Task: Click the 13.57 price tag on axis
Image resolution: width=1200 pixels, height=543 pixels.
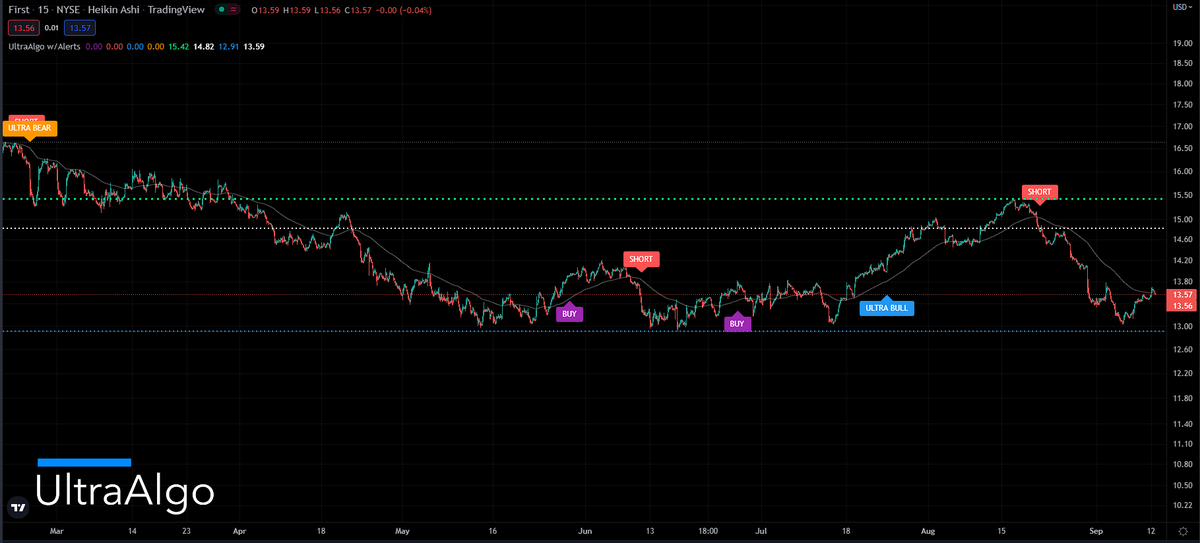Action: pos(1181,295)
